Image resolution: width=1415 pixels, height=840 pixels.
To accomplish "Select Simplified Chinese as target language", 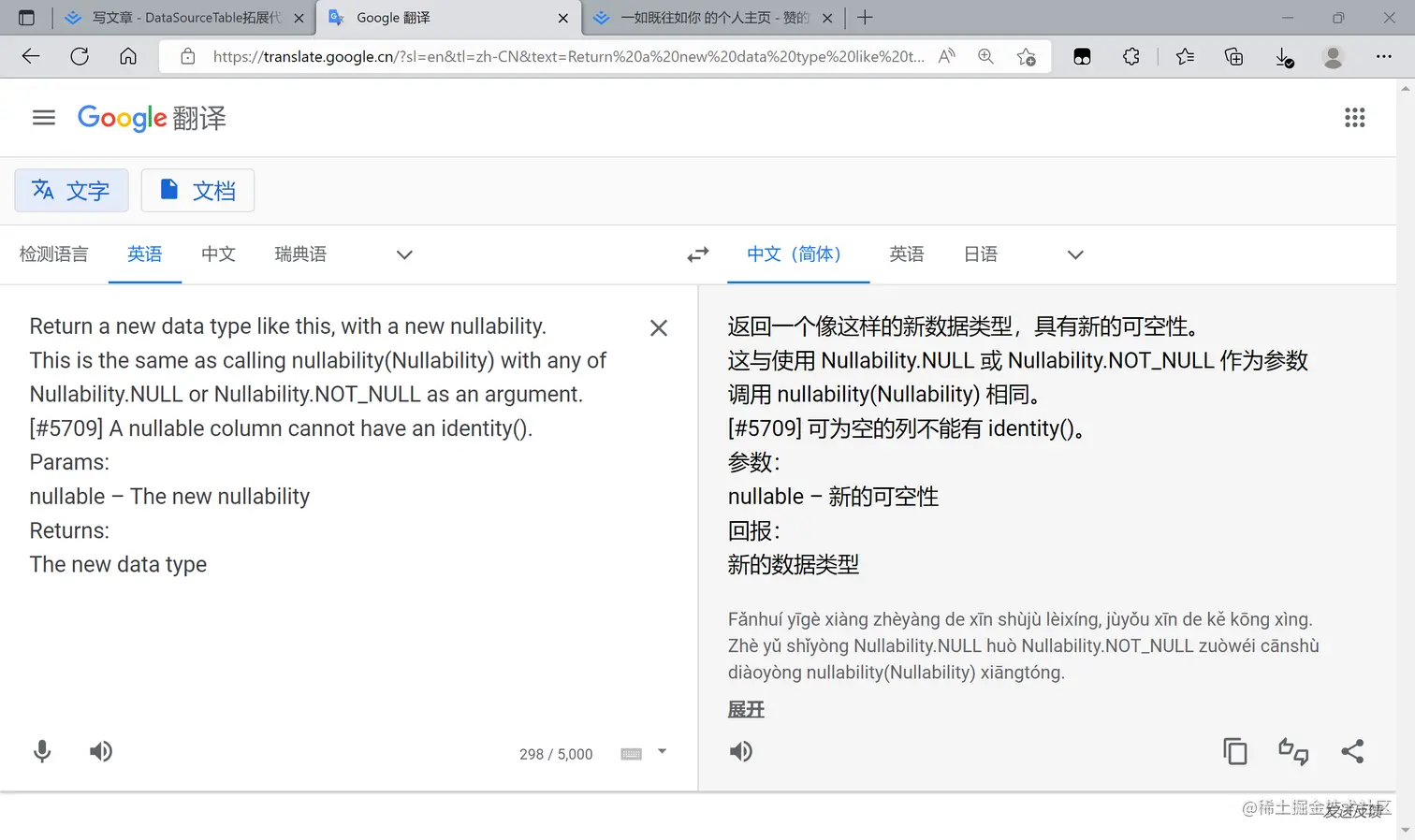I will [x=798, y=254].
